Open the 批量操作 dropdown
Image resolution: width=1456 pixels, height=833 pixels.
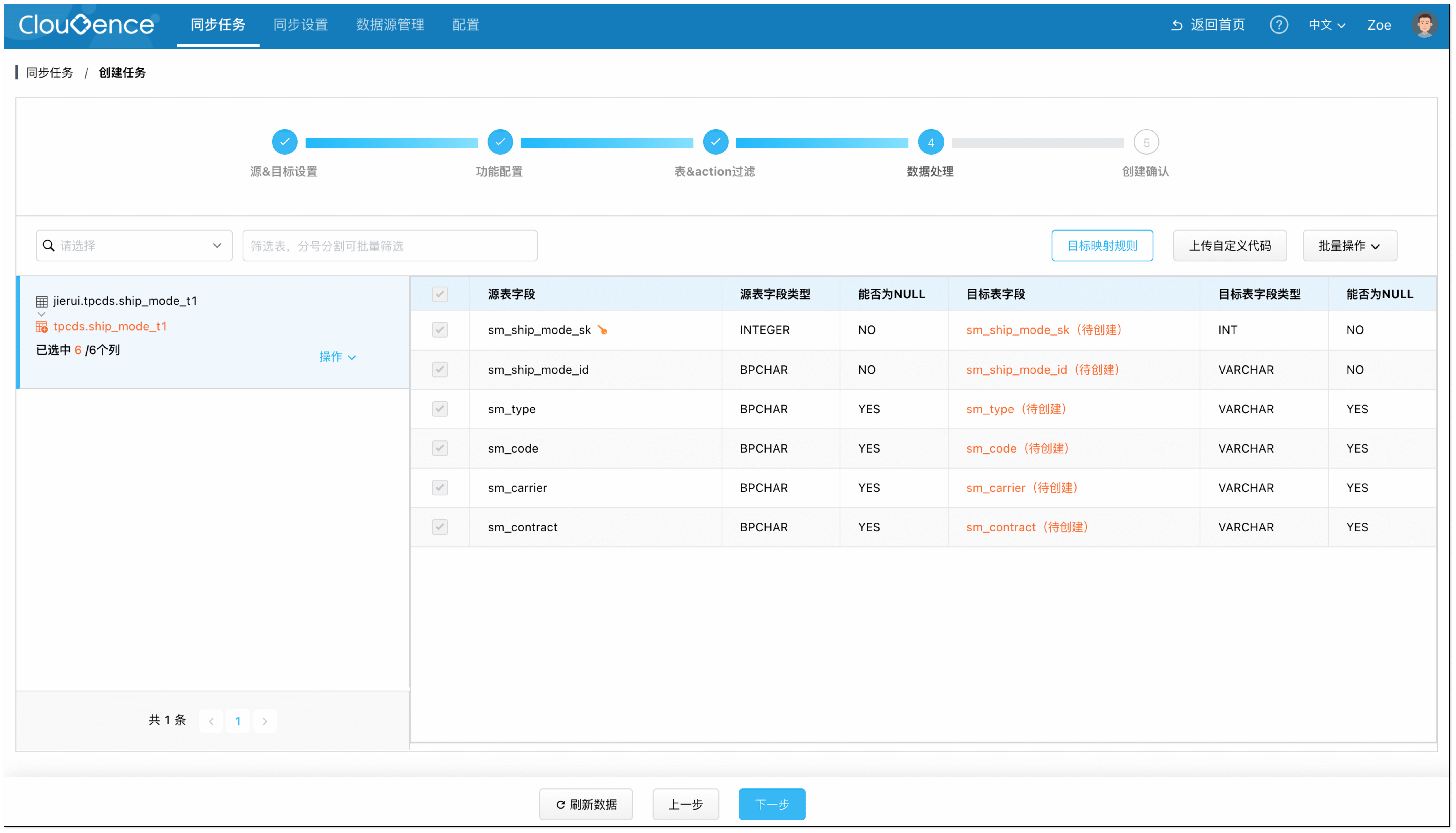(1349, 245)
